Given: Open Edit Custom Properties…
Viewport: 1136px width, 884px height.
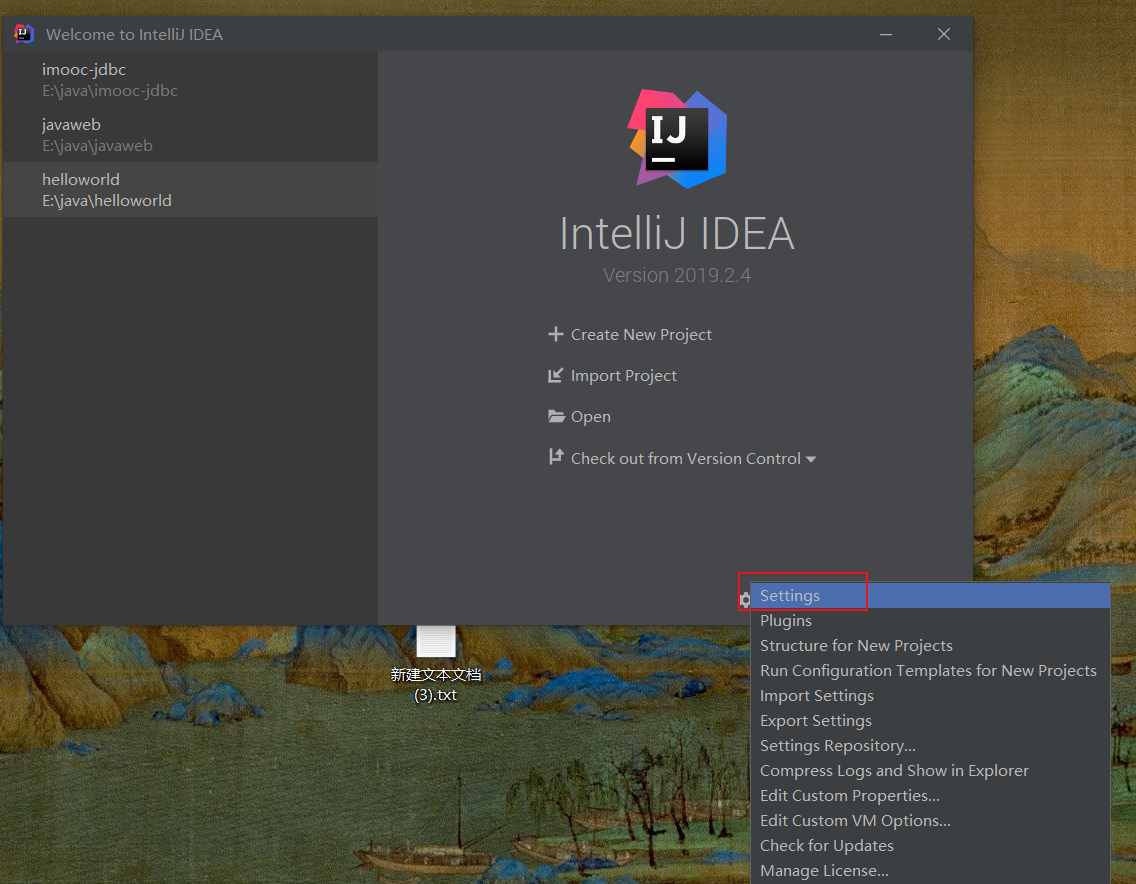Looking at the screenshot, I should click(x=930, y=796).
